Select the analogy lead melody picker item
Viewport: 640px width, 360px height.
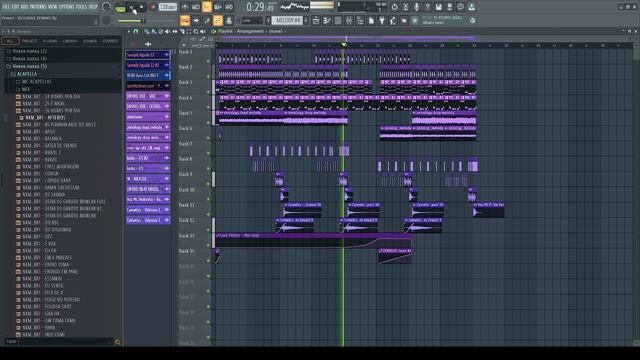(x=147, y=127)
